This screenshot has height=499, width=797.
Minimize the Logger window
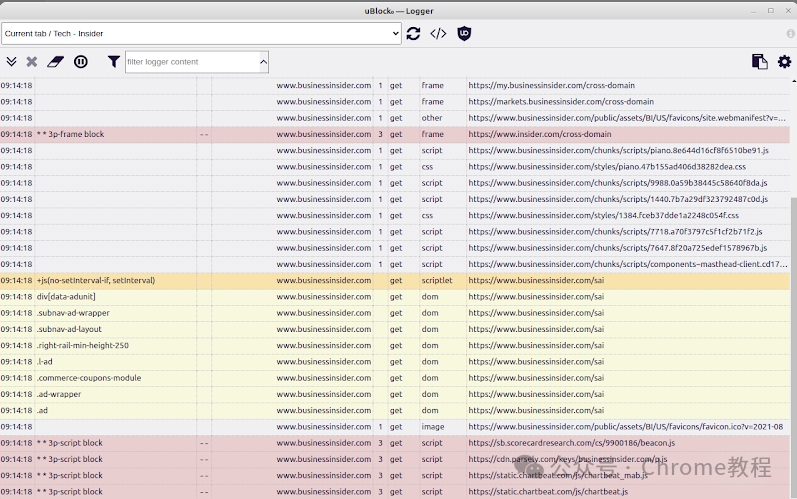pos(753,11)
